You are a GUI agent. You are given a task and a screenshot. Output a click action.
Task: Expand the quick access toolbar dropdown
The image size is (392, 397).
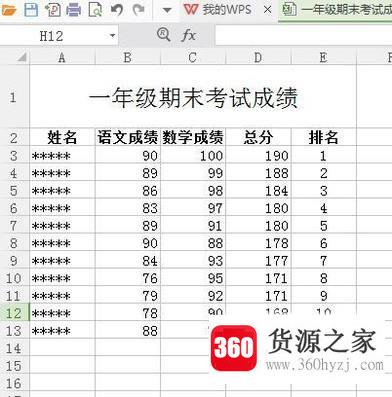pos(167,10)
